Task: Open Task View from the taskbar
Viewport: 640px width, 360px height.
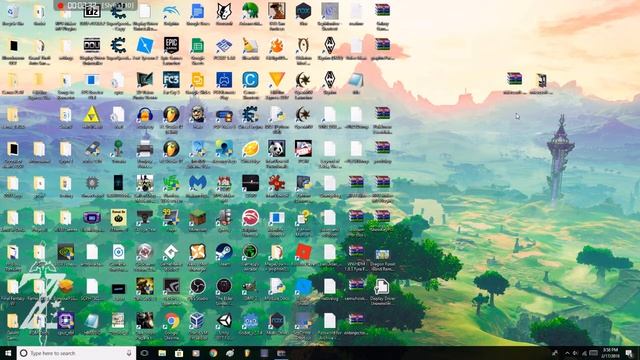Action: click(x=144, y=353)
